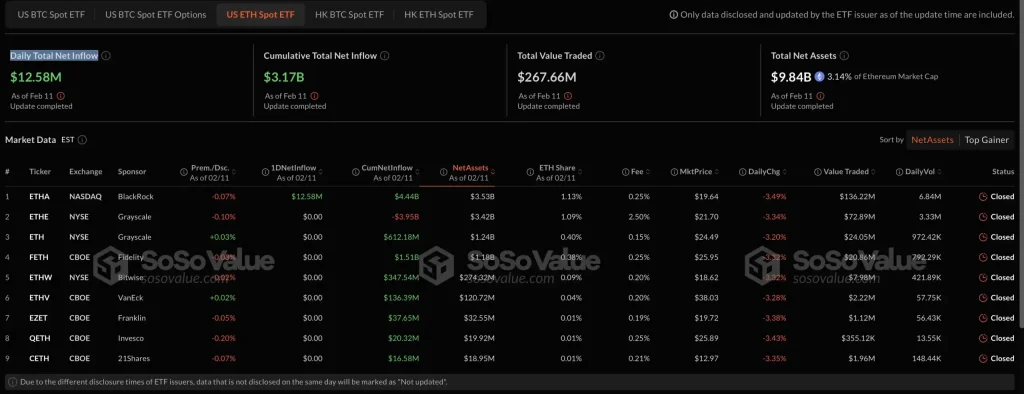The height and width of the screenshot is (394, 1024).
Task: Click the $38.03 market price cell
Action: (706, 298)
